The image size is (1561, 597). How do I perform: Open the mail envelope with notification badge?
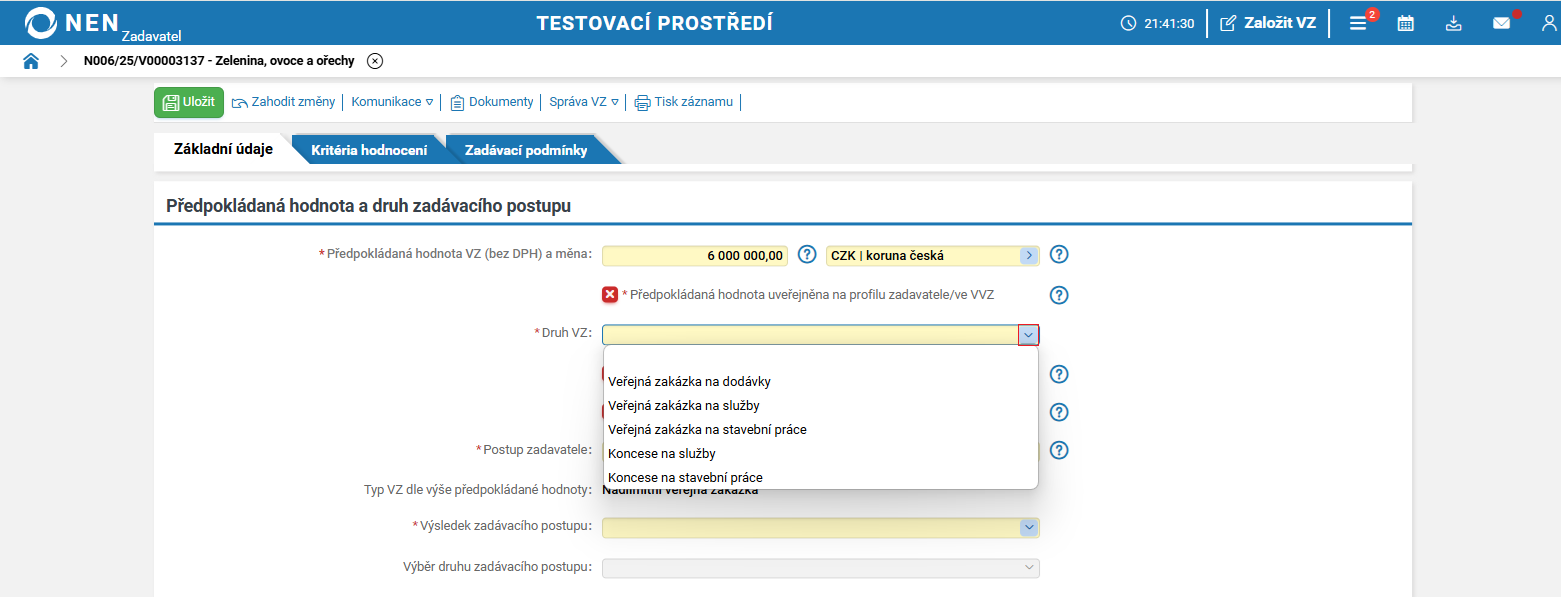click(x=1501, y=22)
